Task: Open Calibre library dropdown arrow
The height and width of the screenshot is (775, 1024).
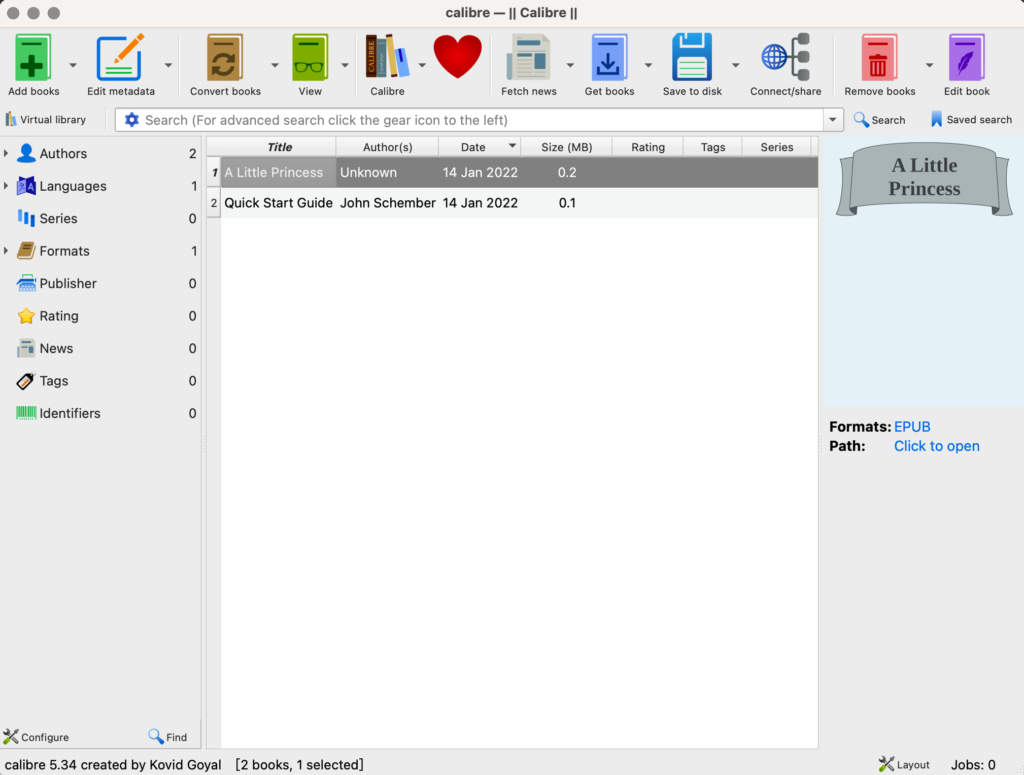Action: point(422,65)
